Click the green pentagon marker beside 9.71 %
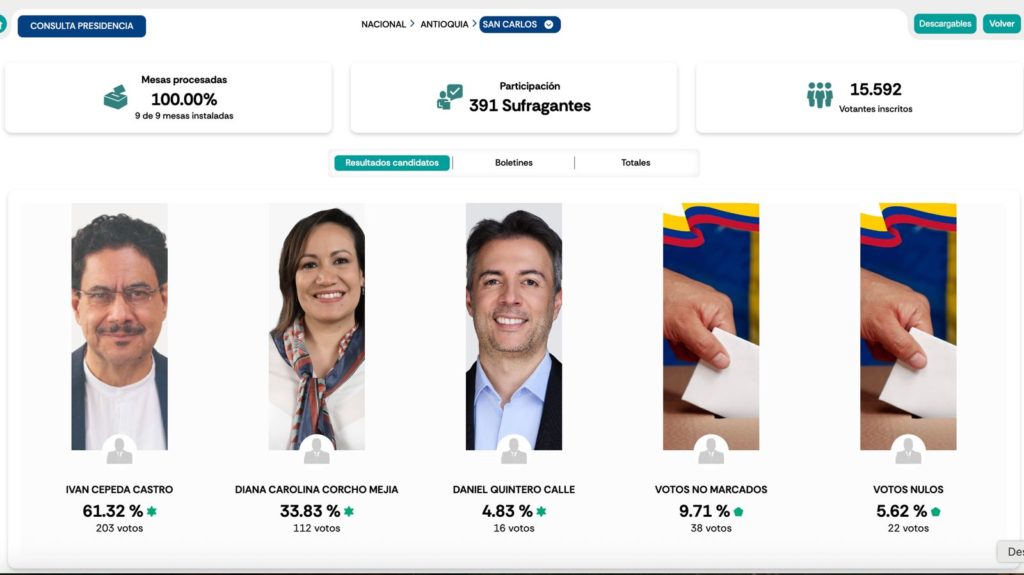 pyautogui.click(x=739, y=512)
